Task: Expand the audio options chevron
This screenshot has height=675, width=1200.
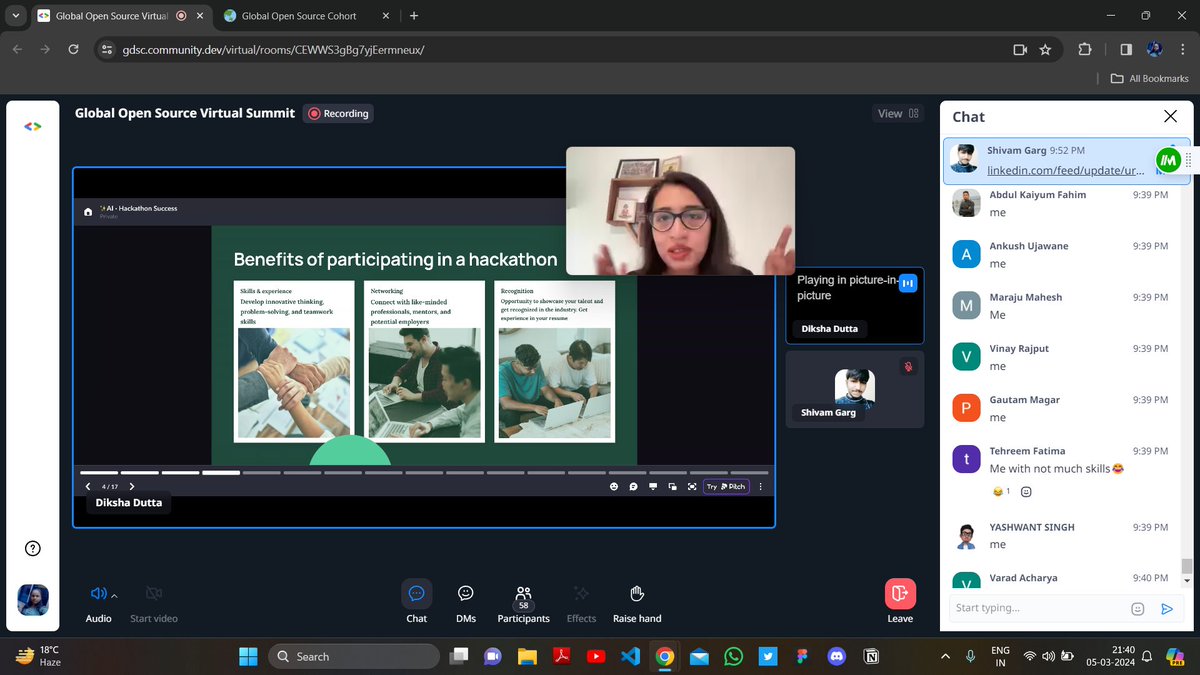Action: 114,595
